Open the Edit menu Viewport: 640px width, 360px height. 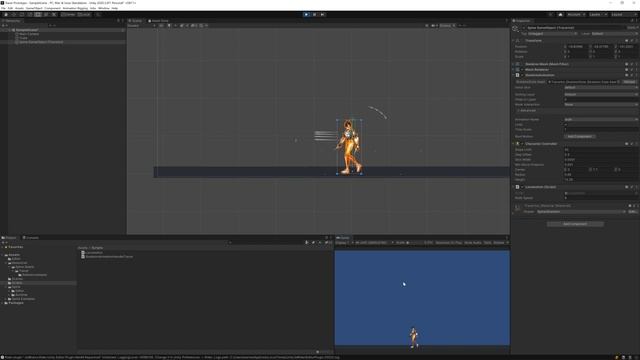(x=10, y=8)
